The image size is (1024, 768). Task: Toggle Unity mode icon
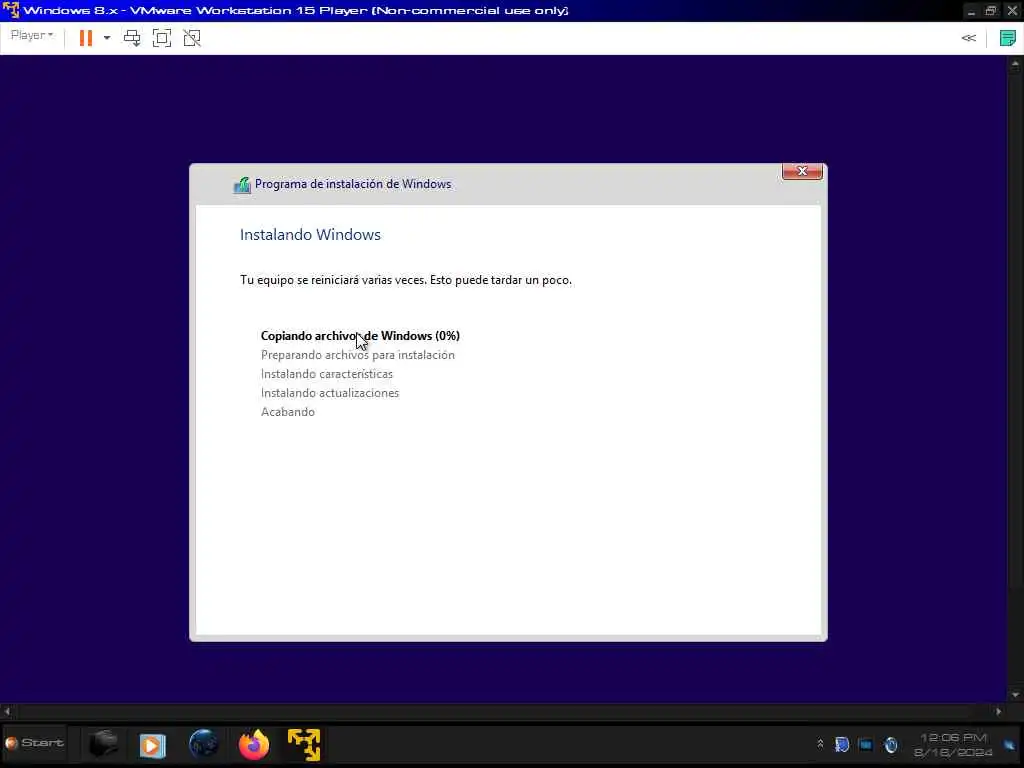(192, 38)
